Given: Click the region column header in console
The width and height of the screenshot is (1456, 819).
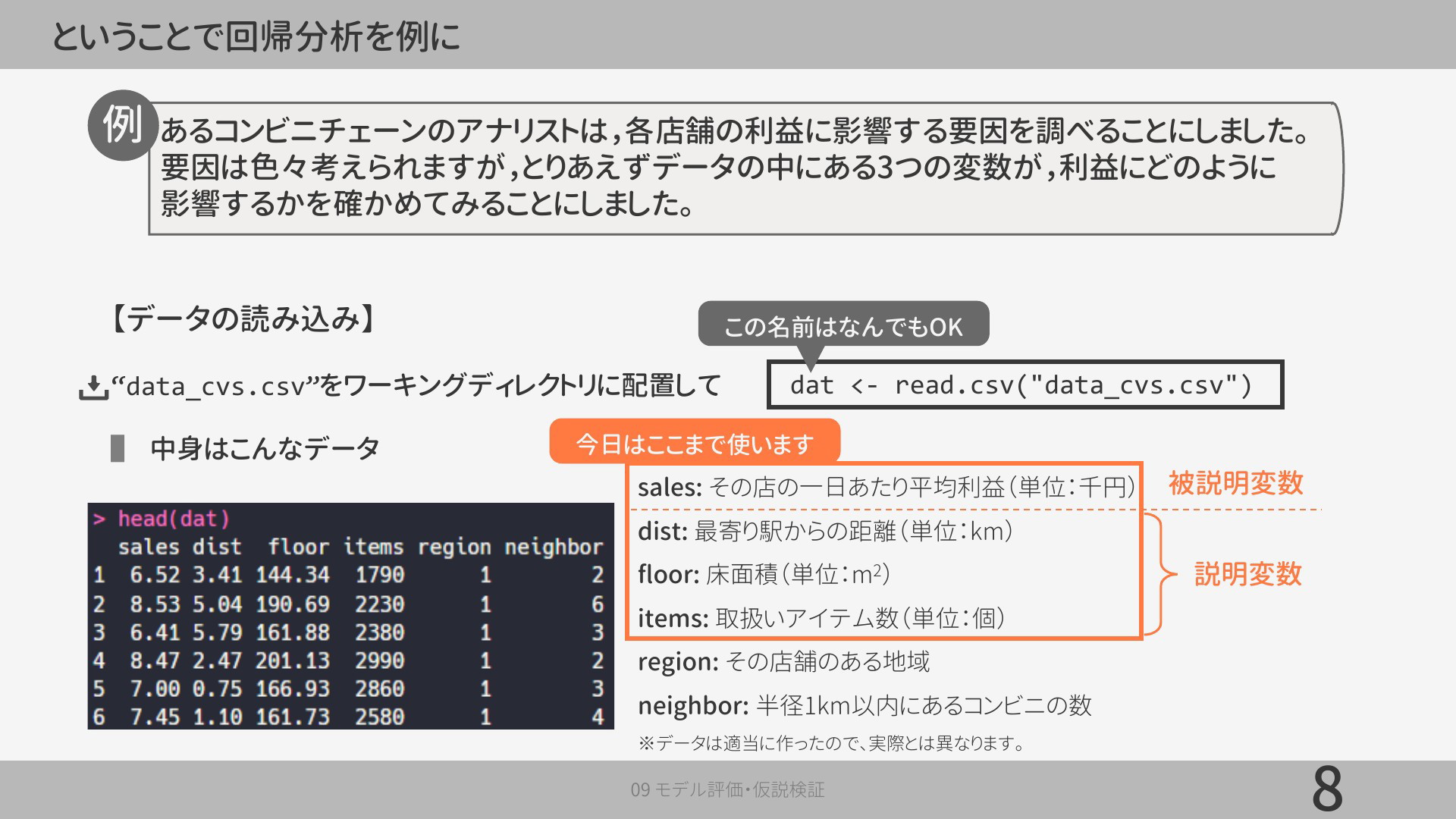Looking at the screenshot, I should coord(454,547).
